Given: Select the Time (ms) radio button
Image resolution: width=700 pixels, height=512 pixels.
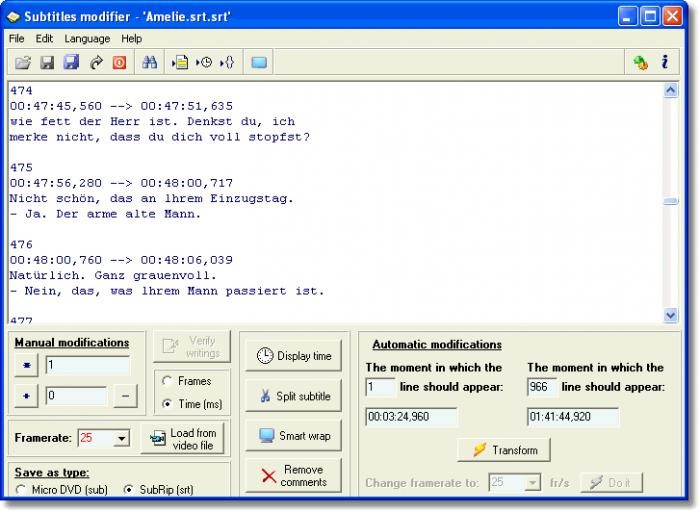Looking at the screenshot, I should (x=167, y=404).
